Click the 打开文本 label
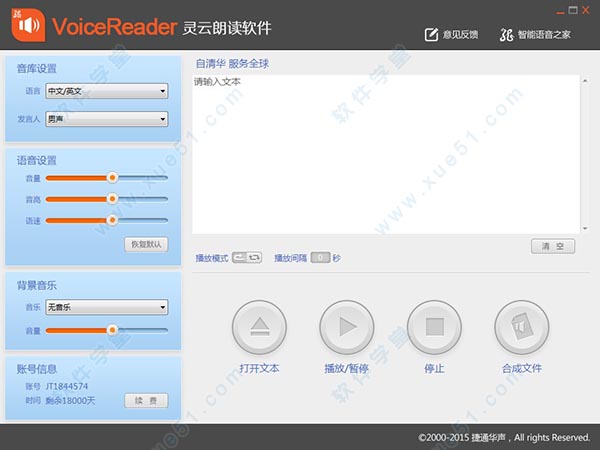 click(259, 368)
